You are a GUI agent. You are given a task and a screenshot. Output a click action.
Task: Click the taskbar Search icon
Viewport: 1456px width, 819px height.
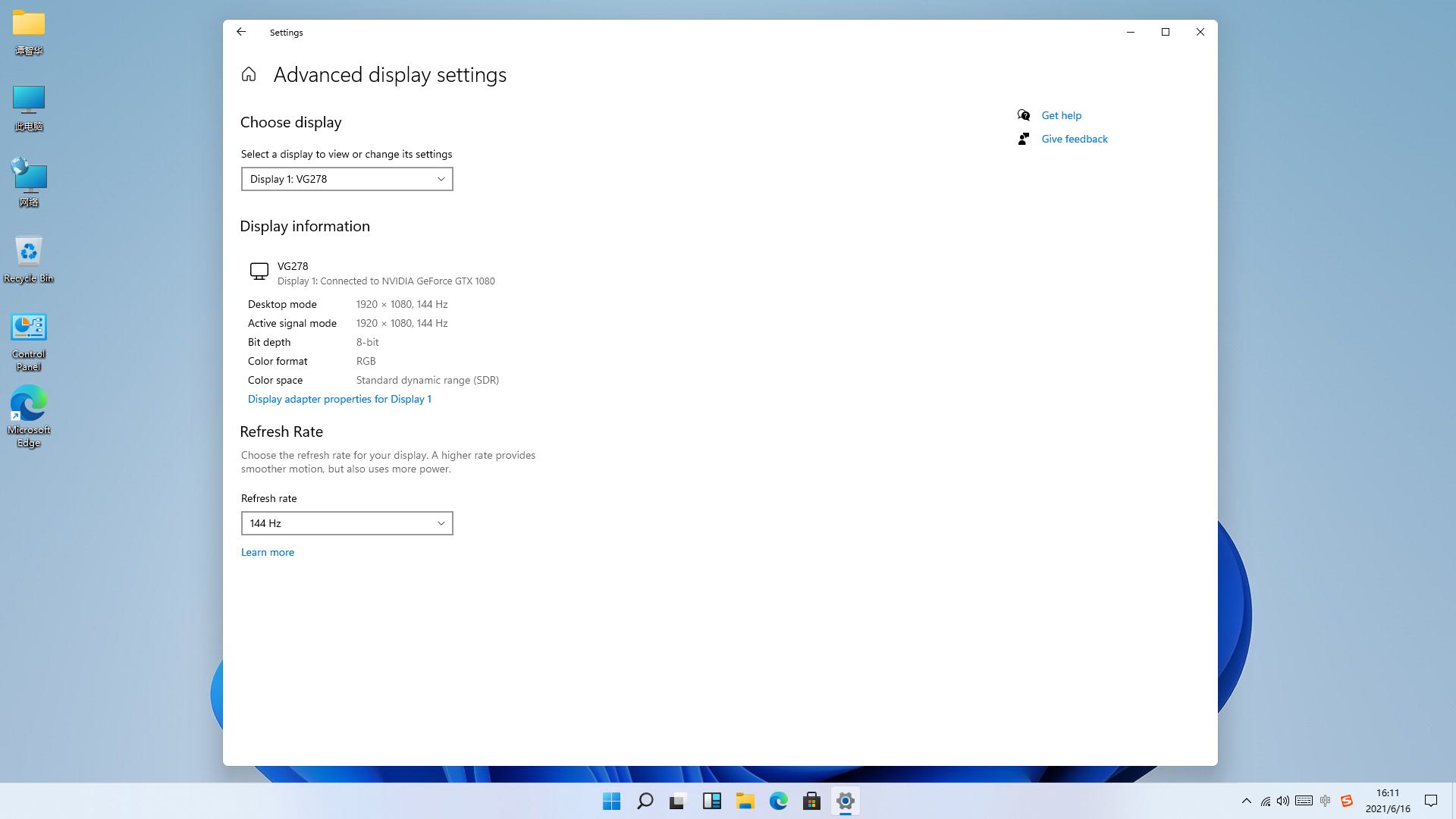pos(645,801)
